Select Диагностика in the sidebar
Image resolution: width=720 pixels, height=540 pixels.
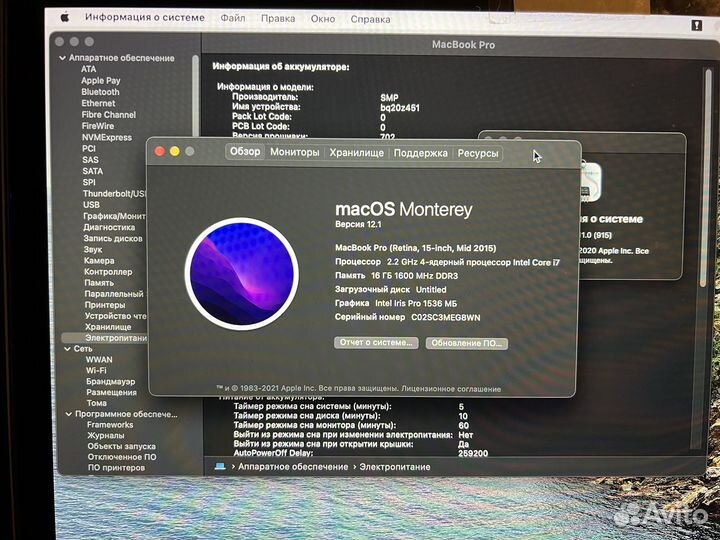click(x=109, y=227)
